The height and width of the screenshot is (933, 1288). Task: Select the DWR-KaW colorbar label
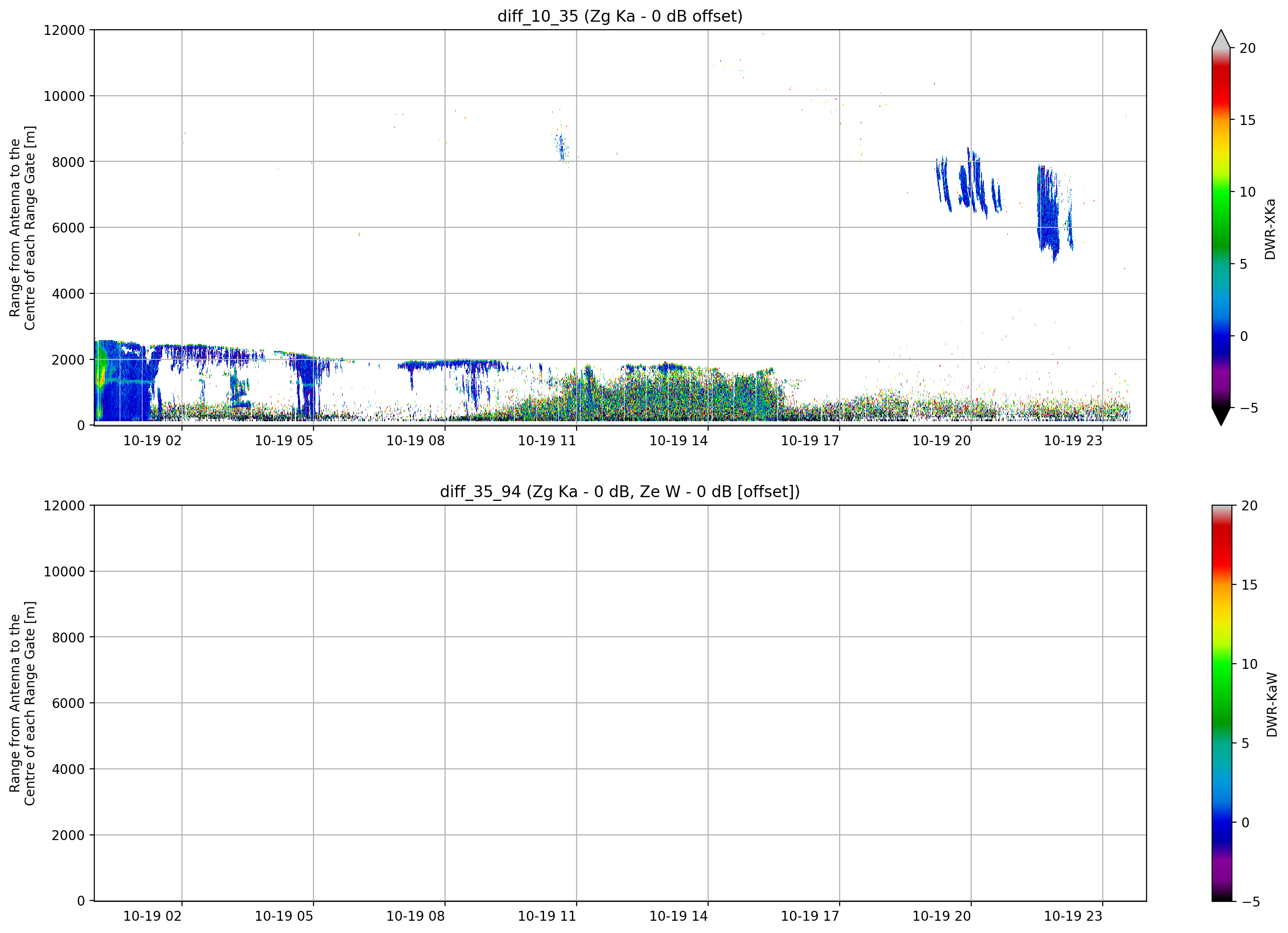click(1271, 705)
